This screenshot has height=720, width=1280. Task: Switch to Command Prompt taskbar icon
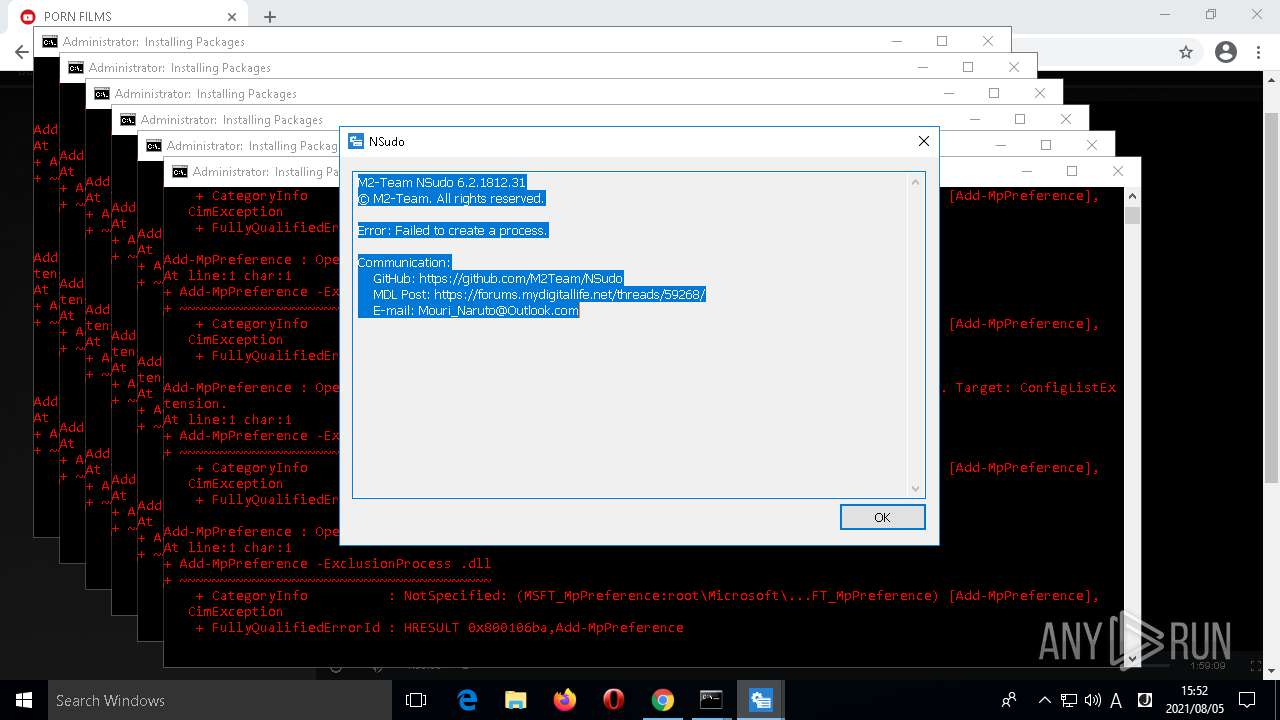711,700
